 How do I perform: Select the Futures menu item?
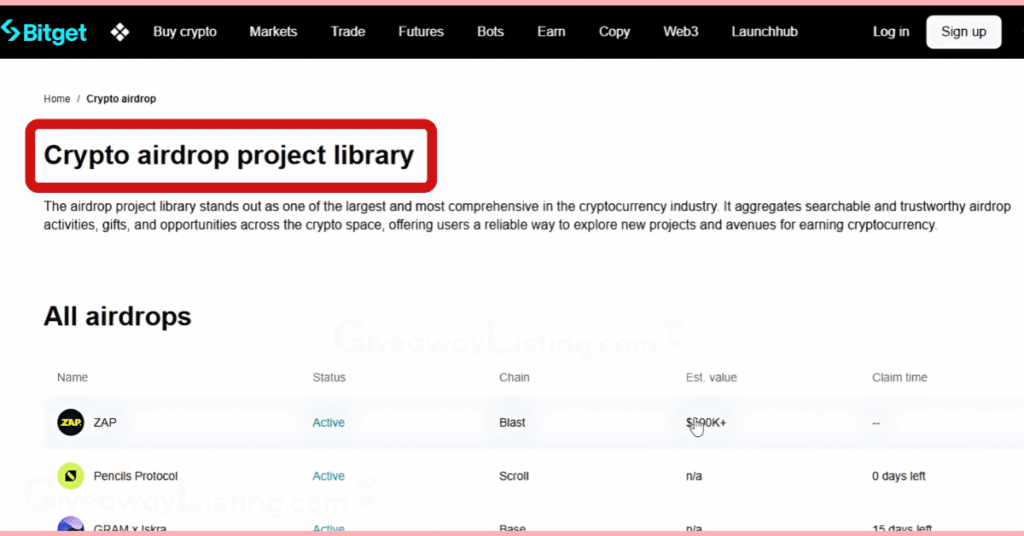[x=421, y=31]
